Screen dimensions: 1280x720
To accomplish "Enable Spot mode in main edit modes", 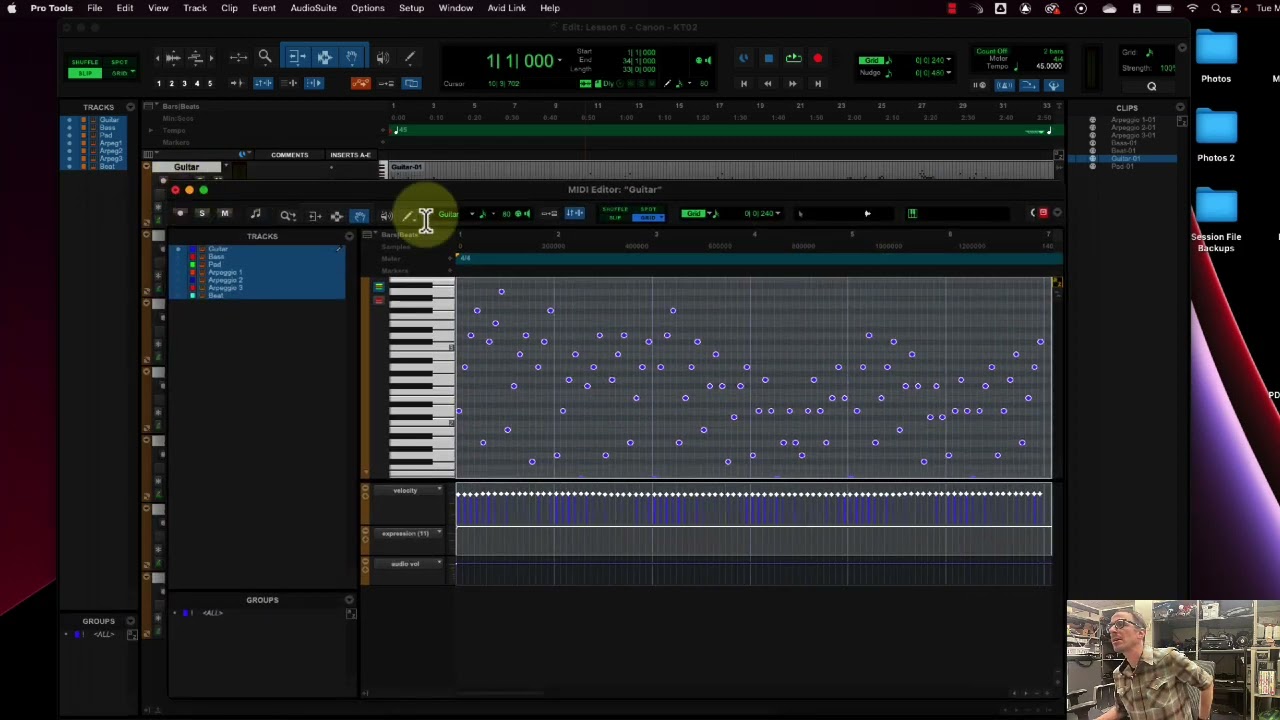I will pos(120,62).
